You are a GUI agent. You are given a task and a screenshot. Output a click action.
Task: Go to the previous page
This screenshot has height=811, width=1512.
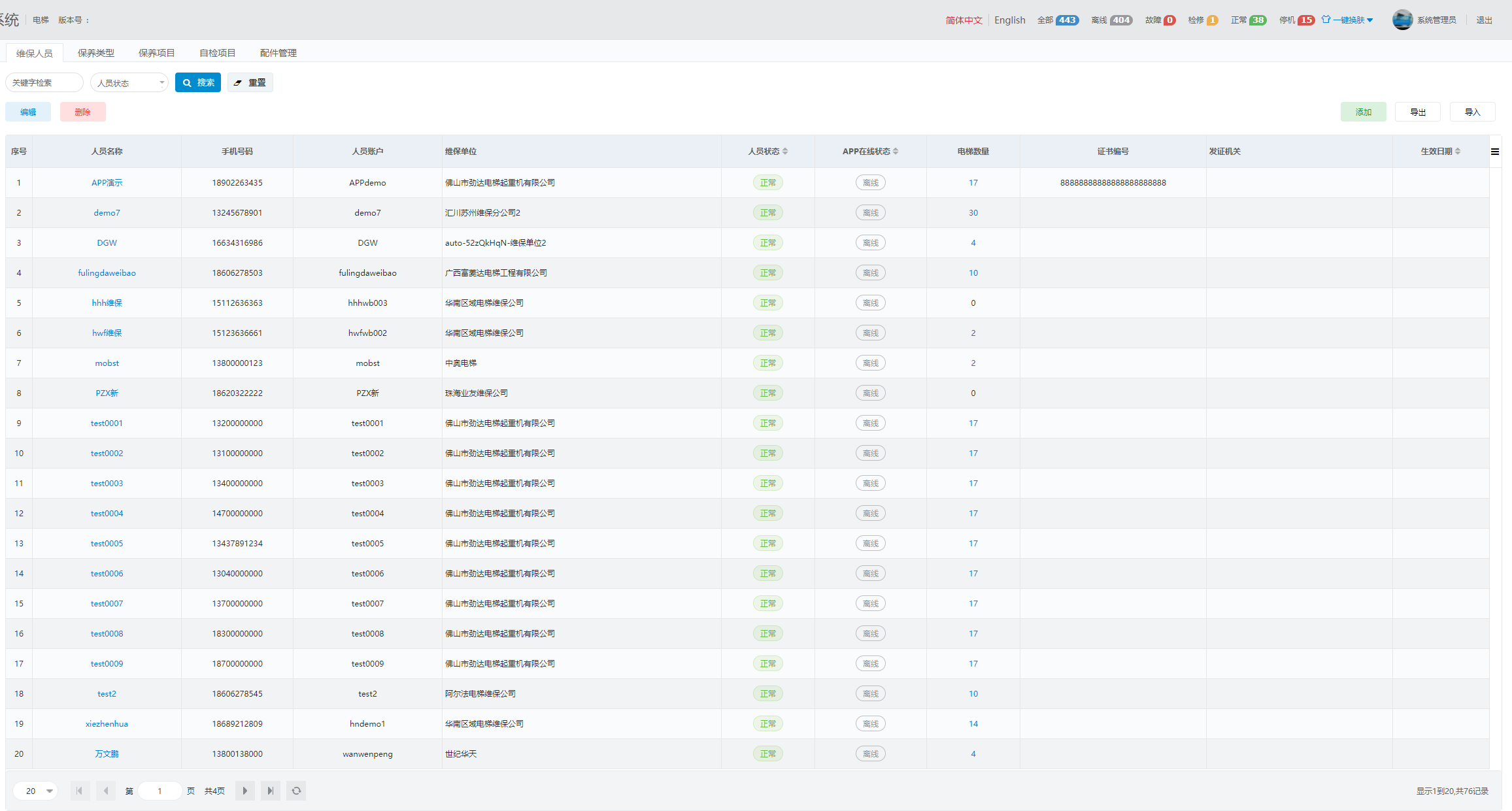pyautogui.click(x=106, y=791)
